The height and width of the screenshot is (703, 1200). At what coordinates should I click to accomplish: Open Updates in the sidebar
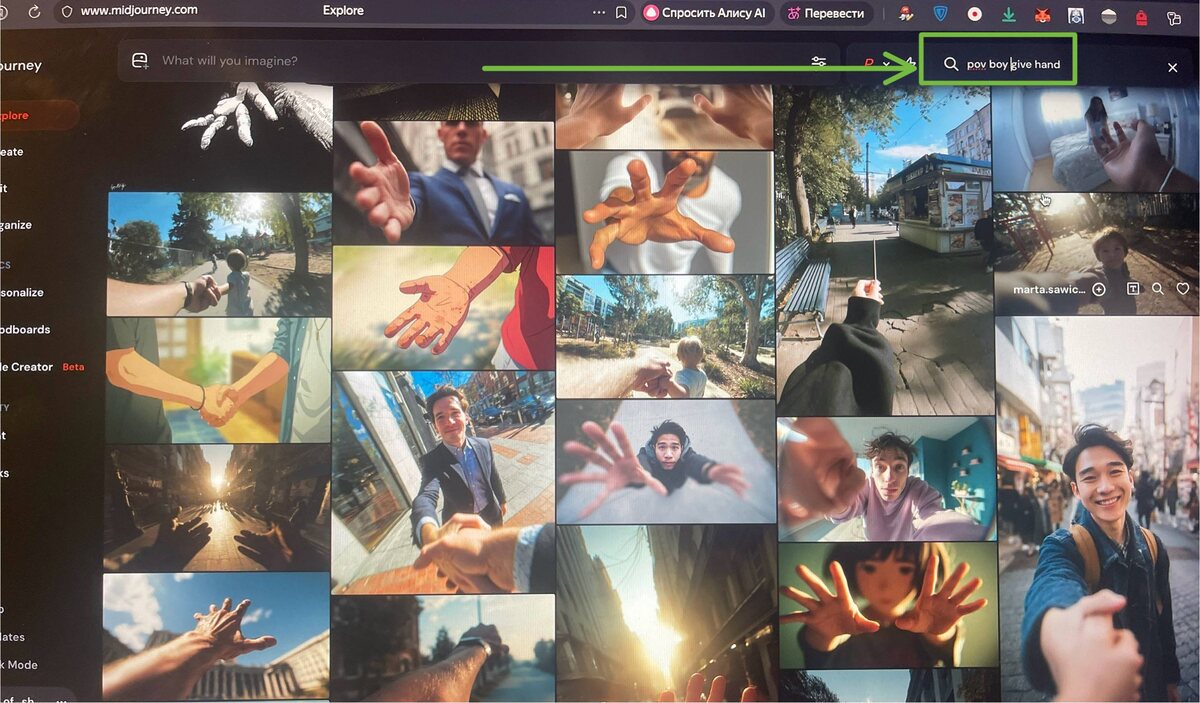point(13,637)
